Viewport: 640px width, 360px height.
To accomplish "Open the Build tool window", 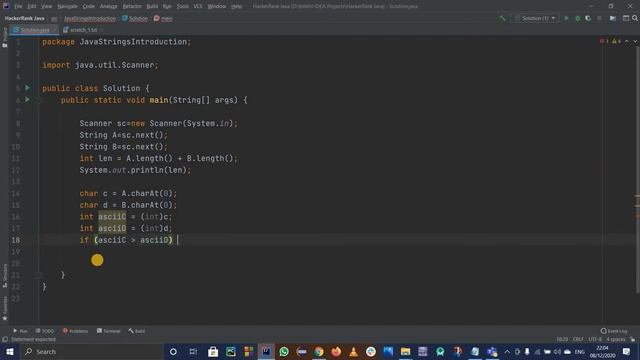I will pos(137,331).
